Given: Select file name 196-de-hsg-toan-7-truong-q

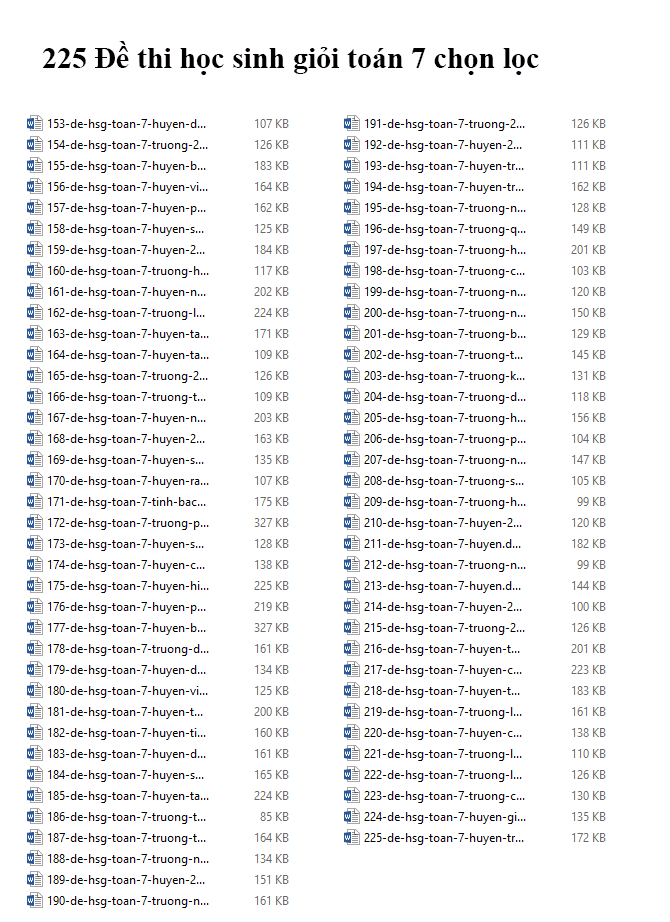Looking at the screenshot, I should click(444, 229).
